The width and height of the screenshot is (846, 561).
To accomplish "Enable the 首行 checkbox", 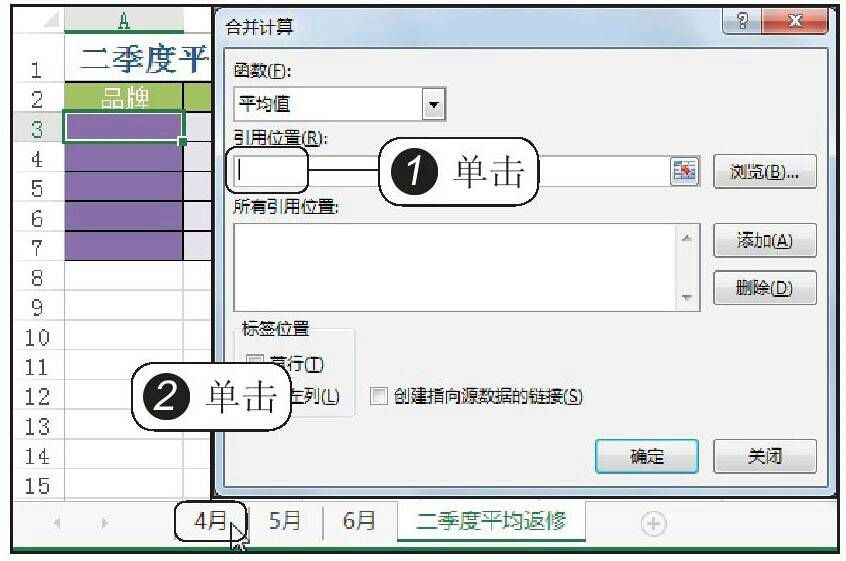I will tap(255, 362).
